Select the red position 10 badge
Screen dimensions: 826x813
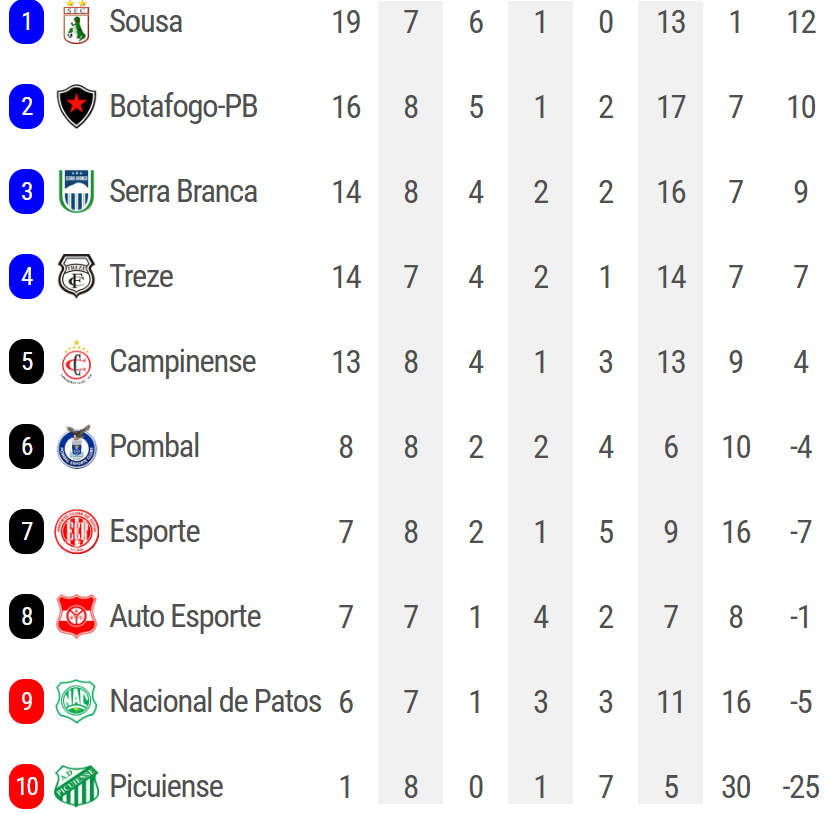[27, 787]
